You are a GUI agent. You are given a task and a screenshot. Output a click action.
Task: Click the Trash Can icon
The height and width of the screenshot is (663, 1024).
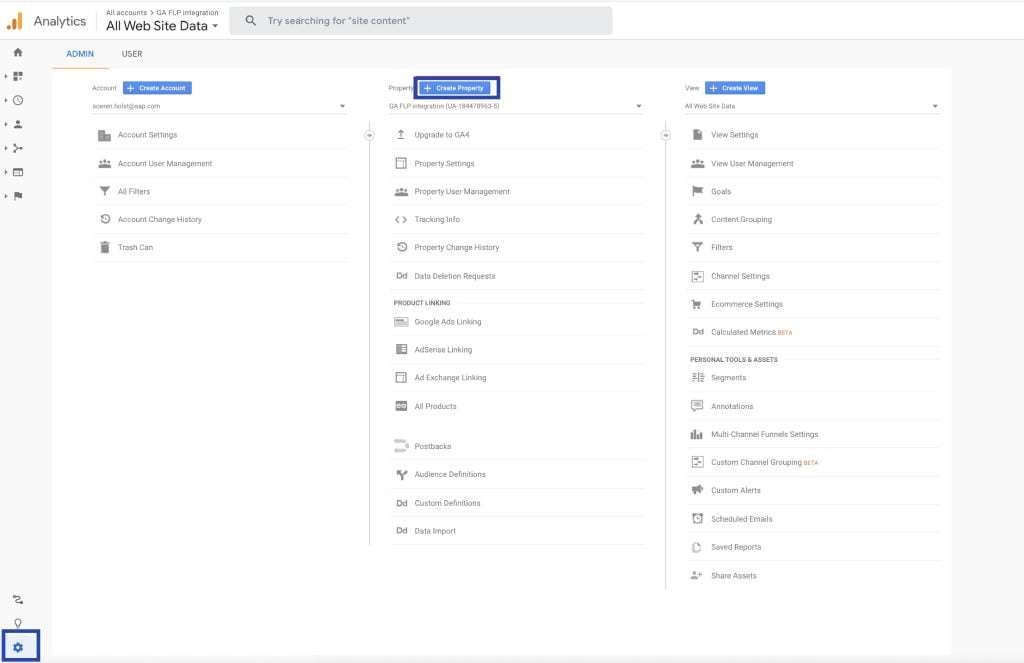(104, 248)
